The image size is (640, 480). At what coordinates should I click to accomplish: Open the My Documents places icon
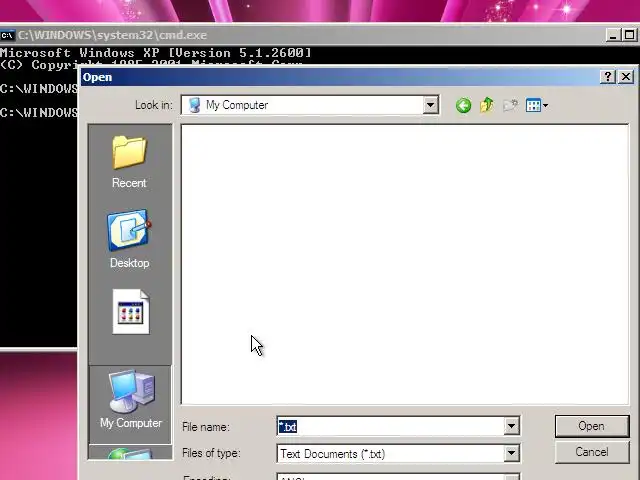(130, 312)
